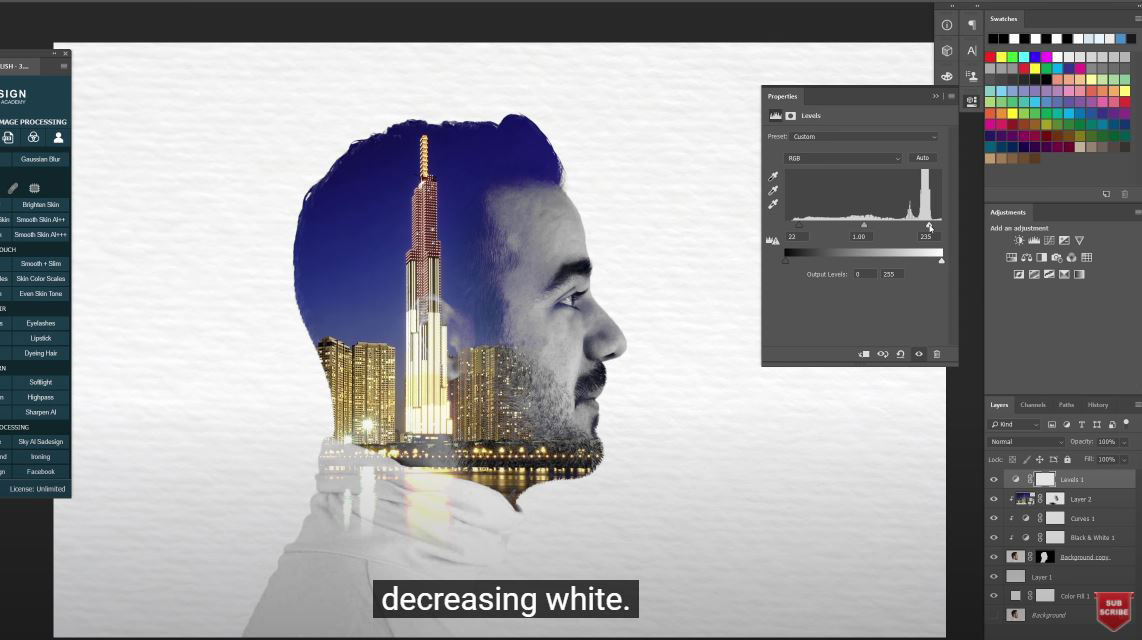
Task: Hide the Curves 1 layer
Action: click(994, 518)
